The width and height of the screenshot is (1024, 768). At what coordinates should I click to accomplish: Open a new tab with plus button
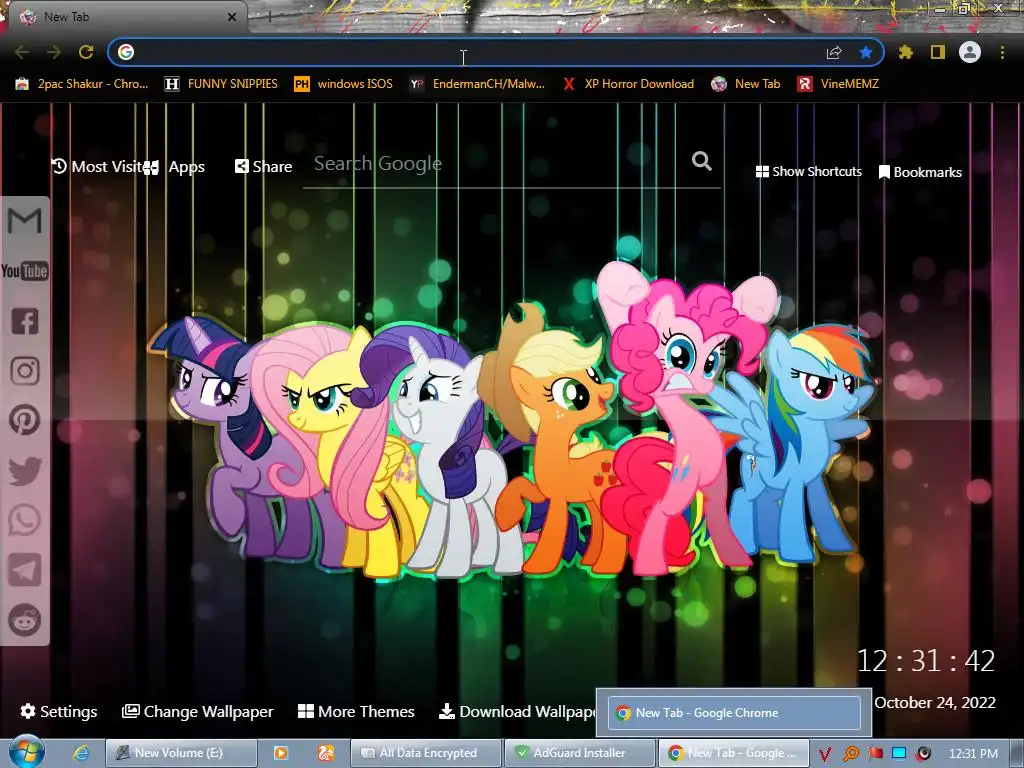pyautogui.click(x=269, y=17)
